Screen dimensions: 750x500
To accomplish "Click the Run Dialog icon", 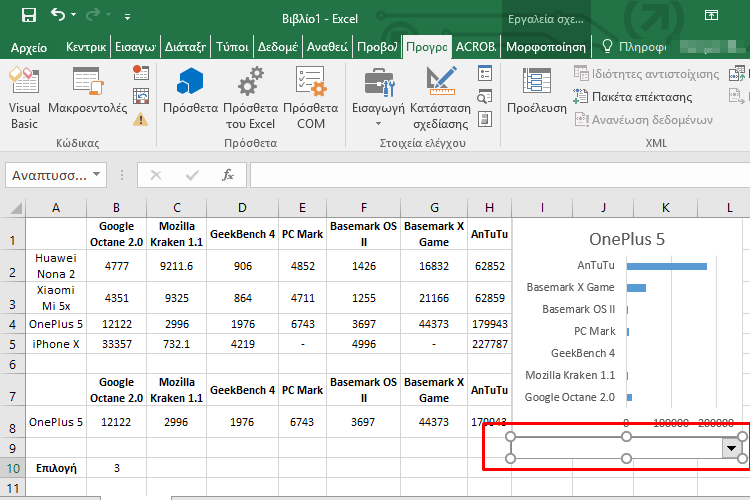I will coord(485,119).
